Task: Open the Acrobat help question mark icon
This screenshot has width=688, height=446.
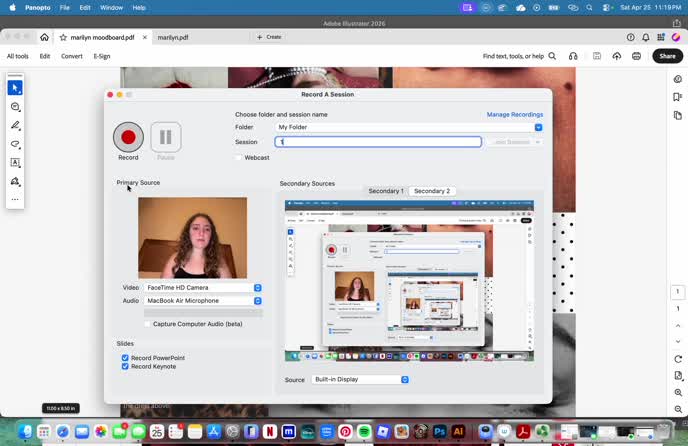Action: [631, 37]
